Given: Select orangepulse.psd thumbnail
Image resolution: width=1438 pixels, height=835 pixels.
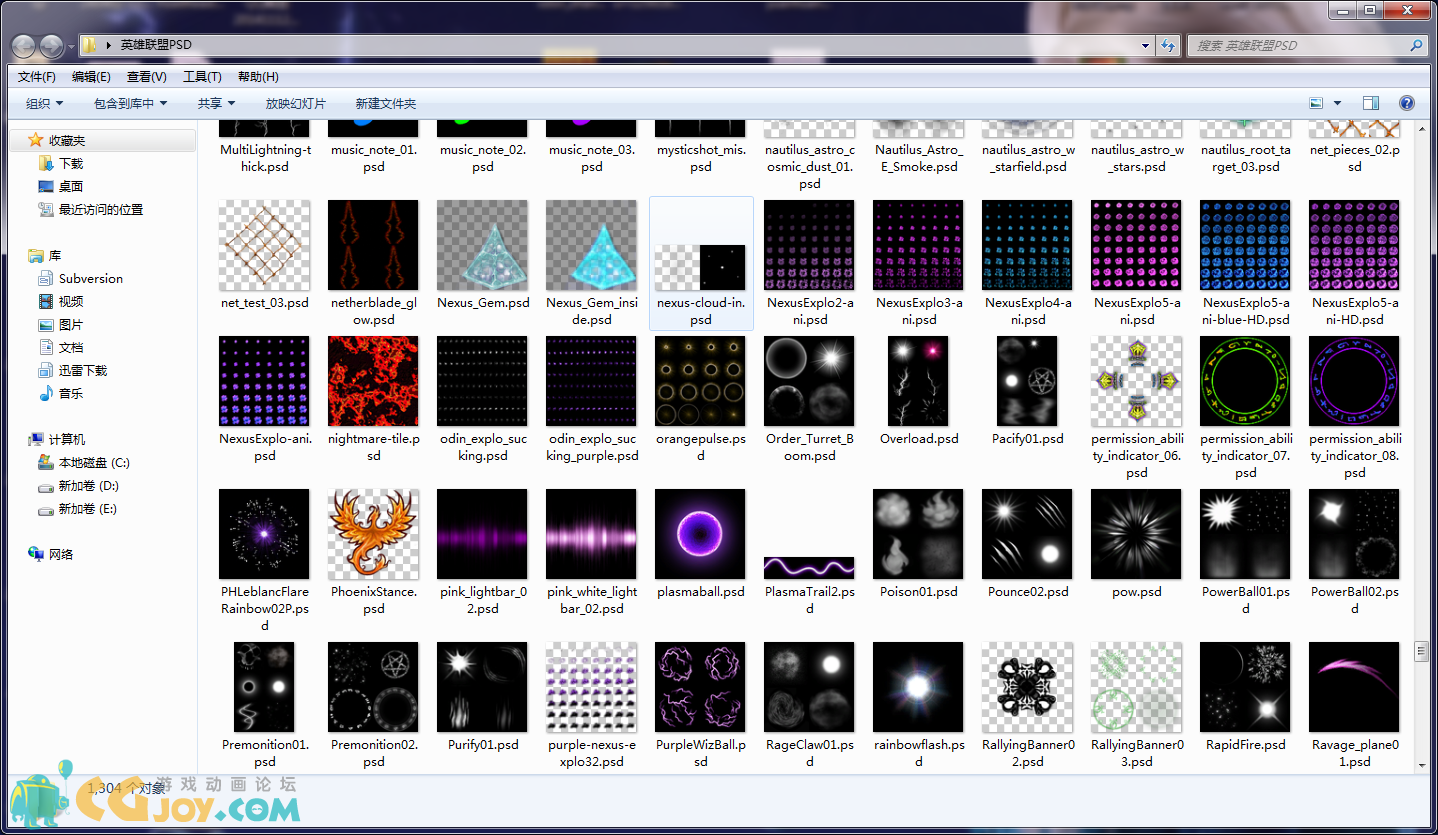Looking at the screenshot, I should point(701,381).
